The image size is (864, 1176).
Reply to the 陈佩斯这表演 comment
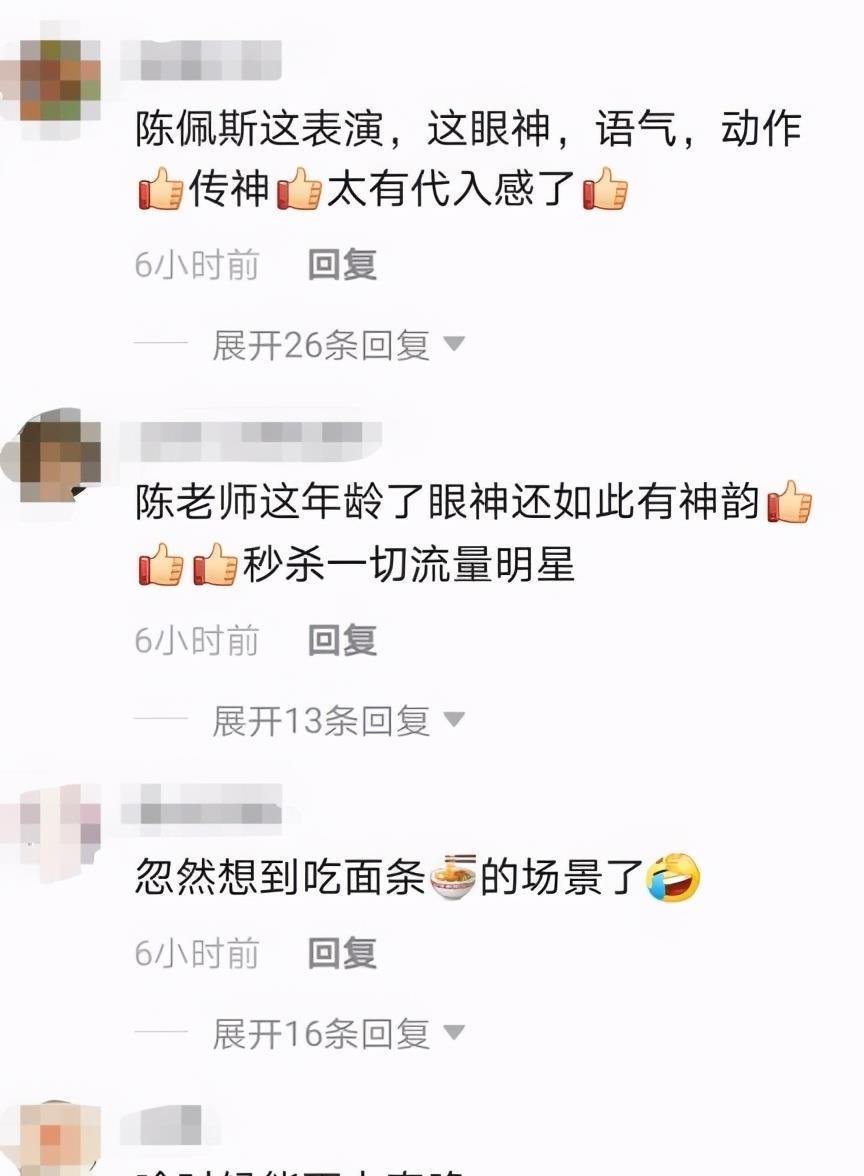click(342, 265)
